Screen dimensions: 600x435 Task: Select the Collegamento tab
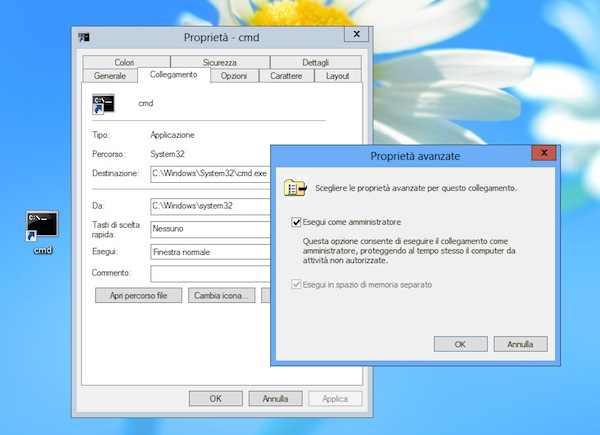[174, 75]
